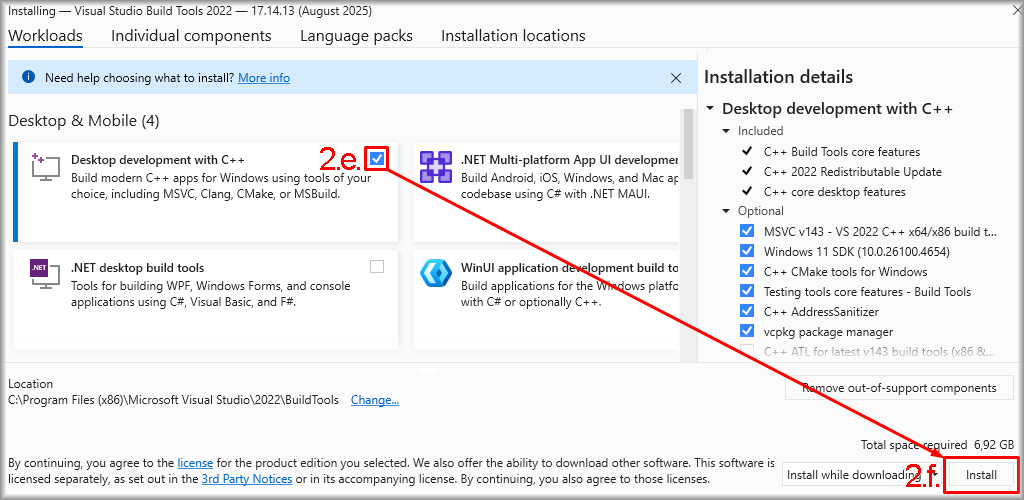Uncheck the vcpkg package manager option
Viewport: 1024px width, 500px height.
pos(747,331)
